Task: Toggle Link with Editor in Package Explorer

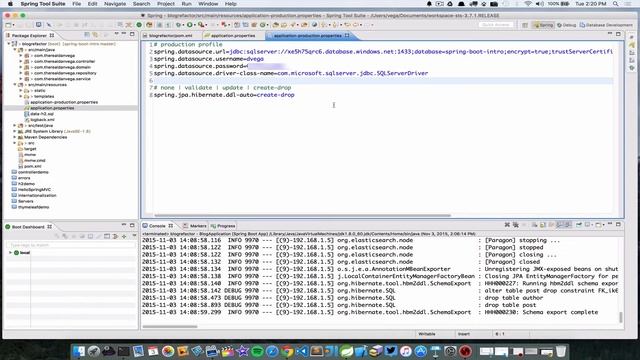Action: click(x=95, y=35)
